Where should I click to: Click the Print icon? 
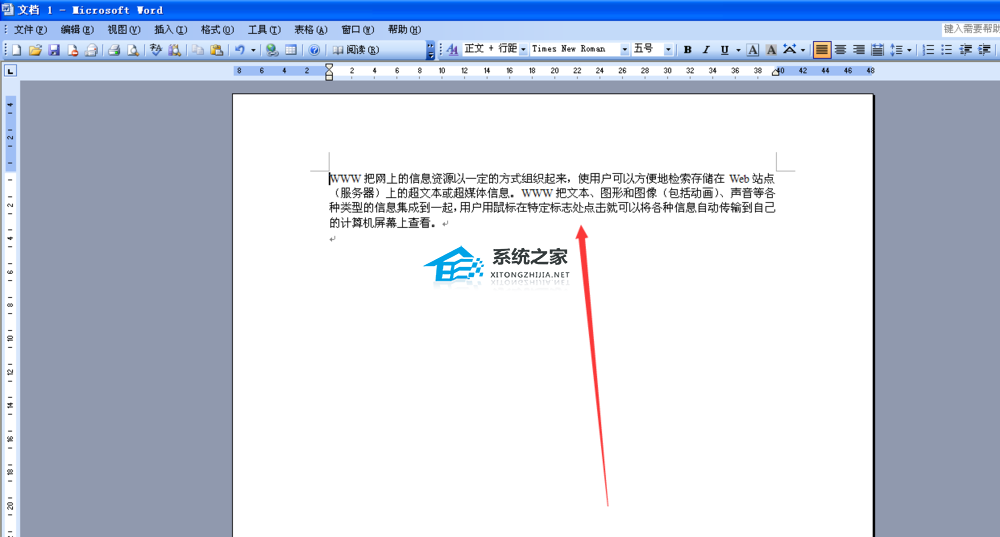(114, 50)
